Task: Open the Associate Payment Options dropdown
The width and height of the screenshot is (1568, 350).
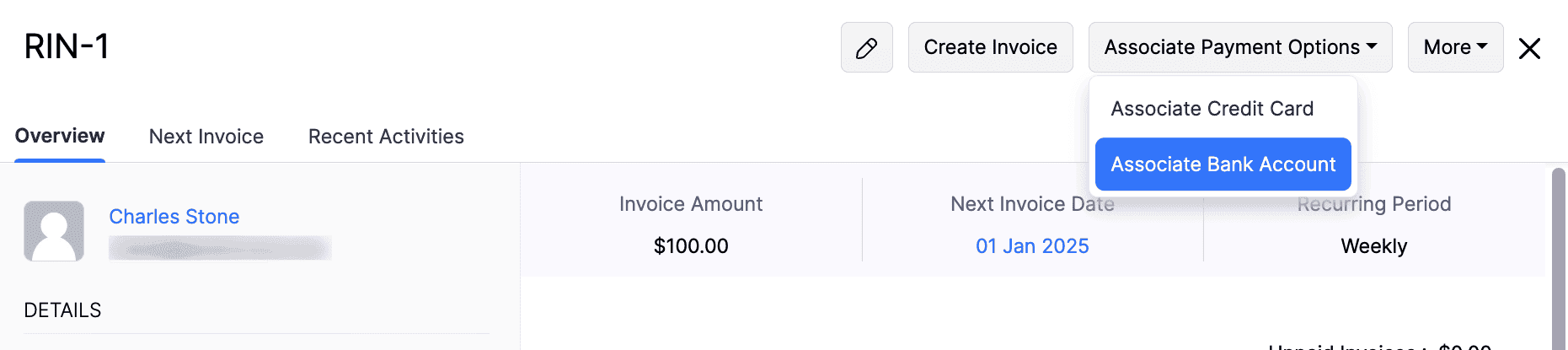Action: click(x=1239, y=48)
